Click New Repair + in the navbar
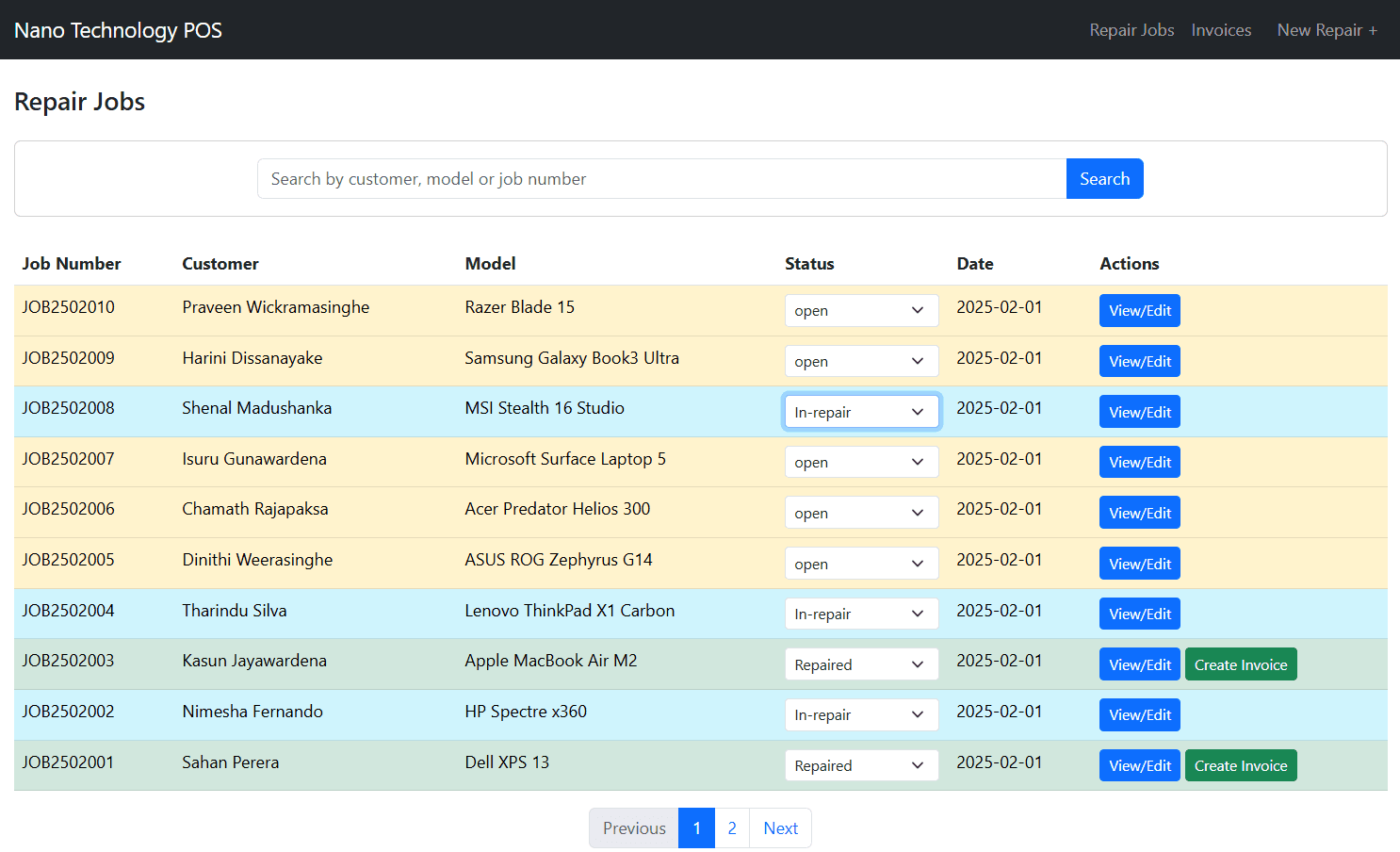 click(1327, 30)
